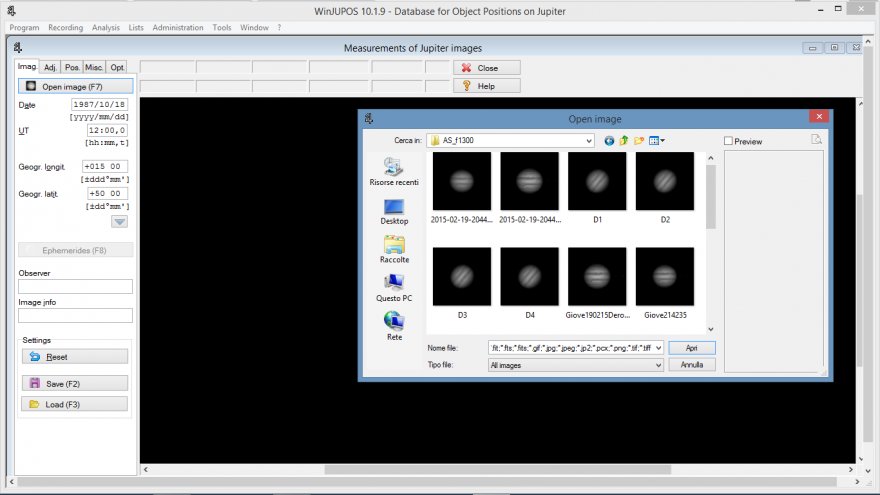Open Rete in the places bar
This screenshot has height=495, width=880.
[394, 327]
